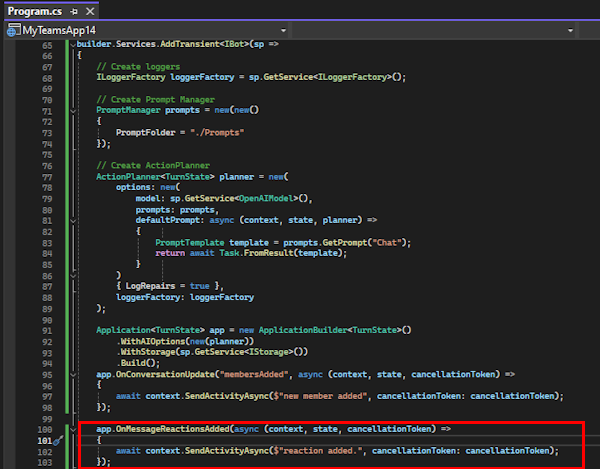Click the "// Create ActionPlanner" comment
This screenshot has width=600, height=469.
[153, 165]
